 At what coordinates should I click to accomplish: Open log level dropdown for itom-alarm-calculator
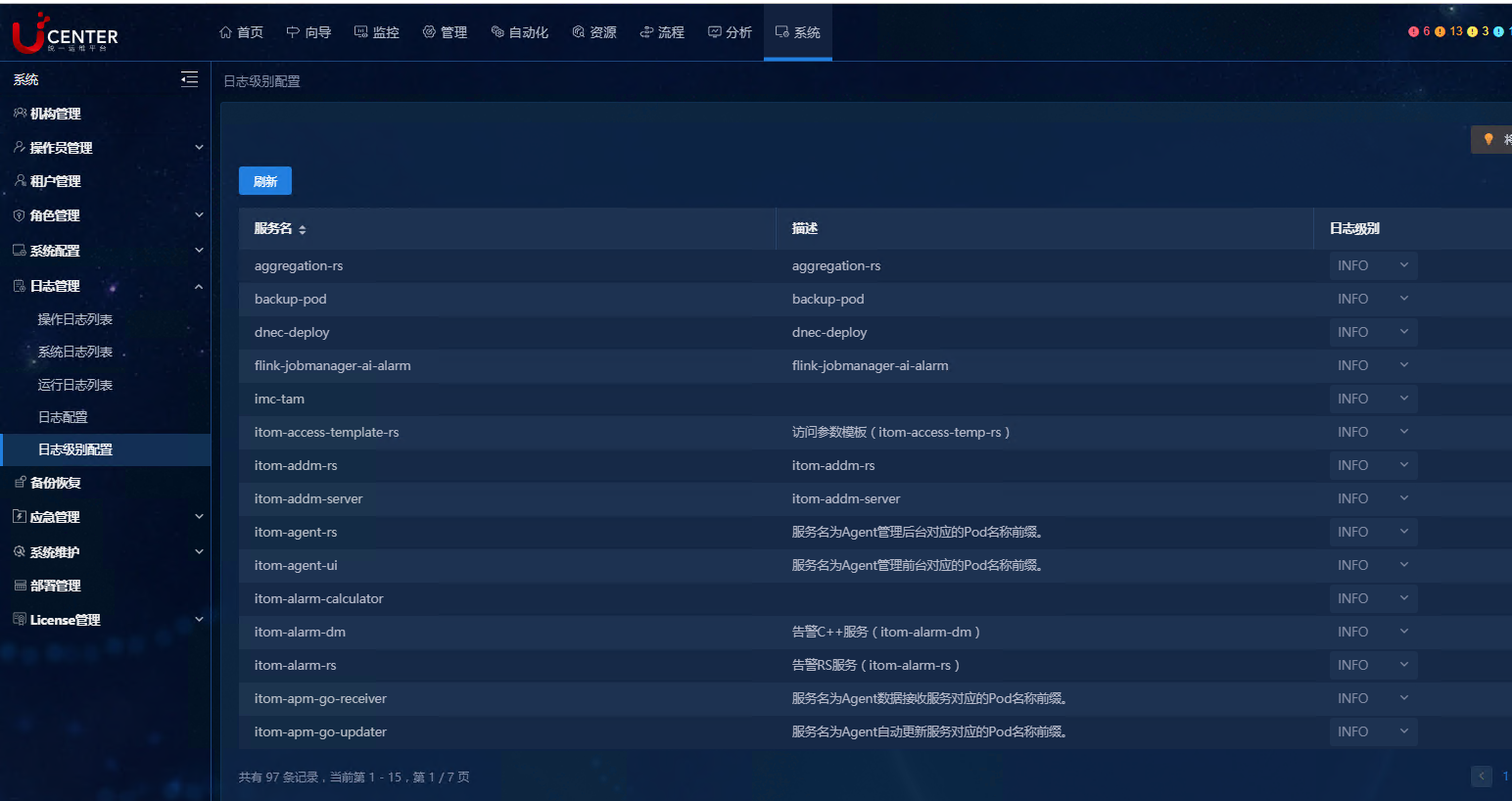click(1373, 598)
